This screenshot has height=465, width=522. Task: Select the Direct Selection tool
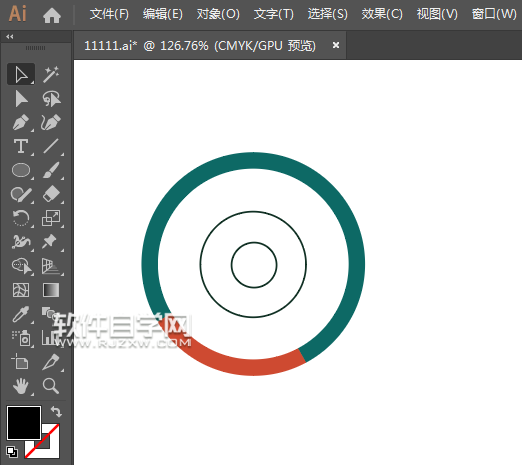(21, 99)
